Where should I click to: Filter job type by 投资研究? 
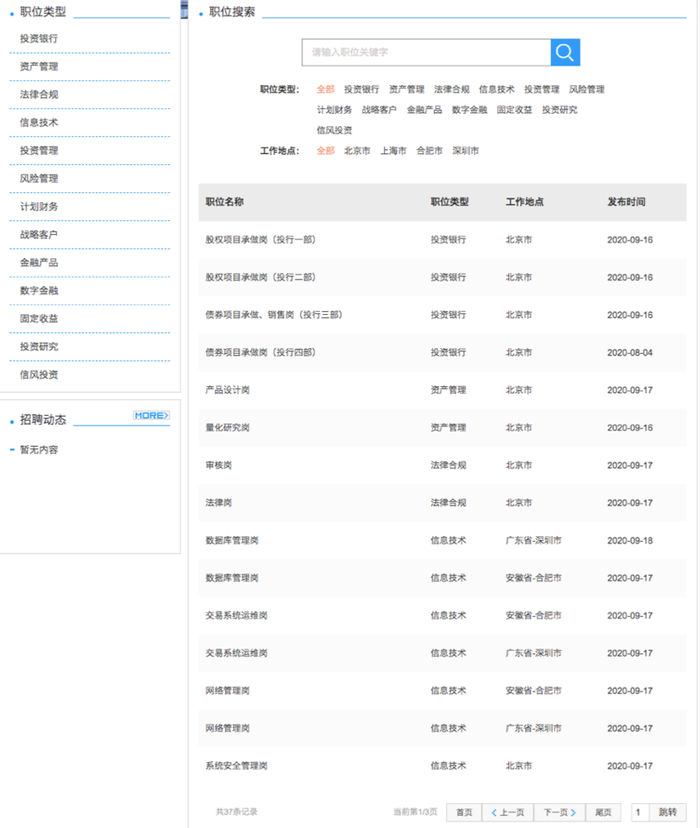(x=560, y=110)
